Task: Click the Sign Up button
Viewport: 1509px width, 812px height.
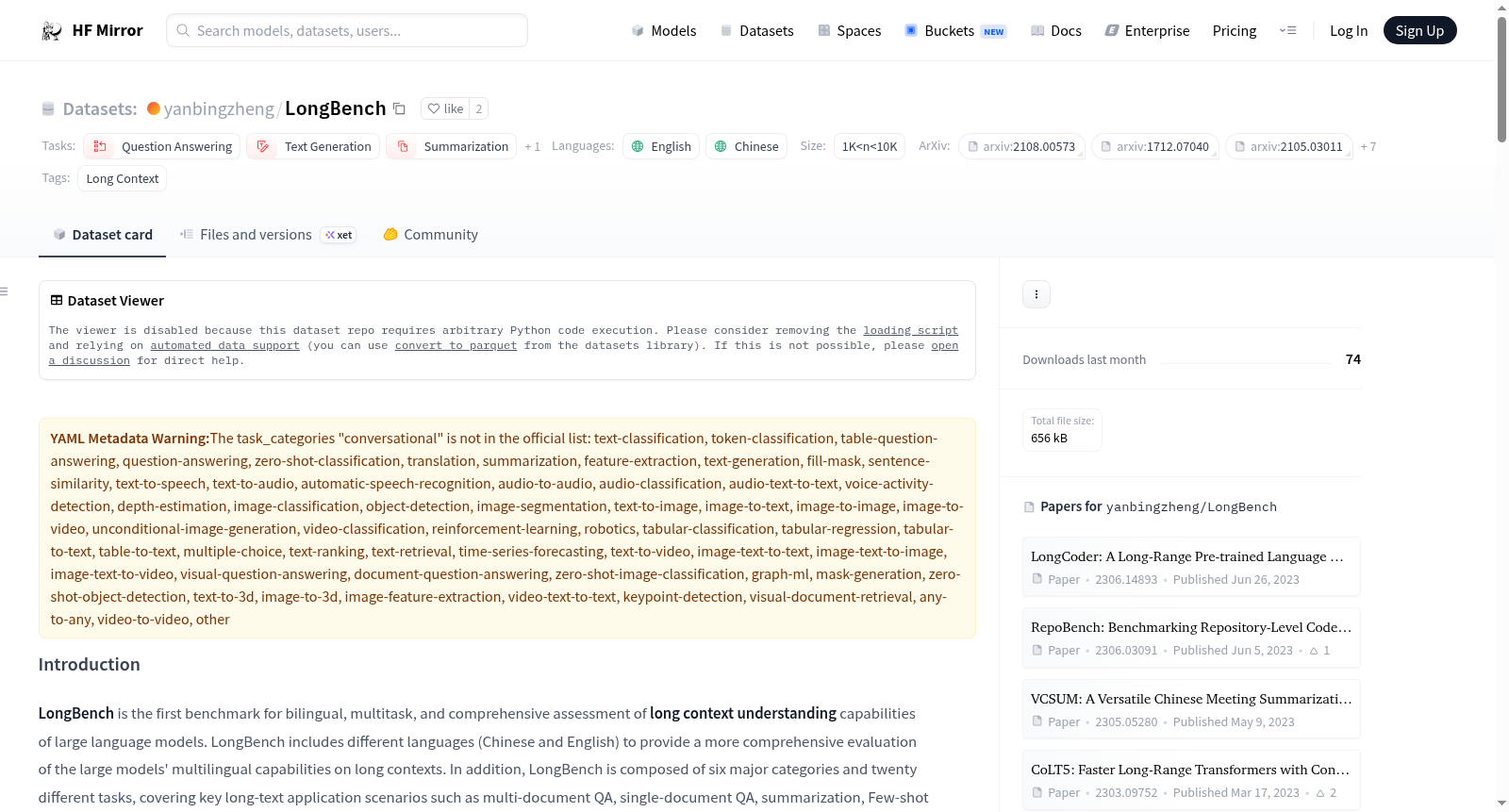Action: (x=1419, y=30)
